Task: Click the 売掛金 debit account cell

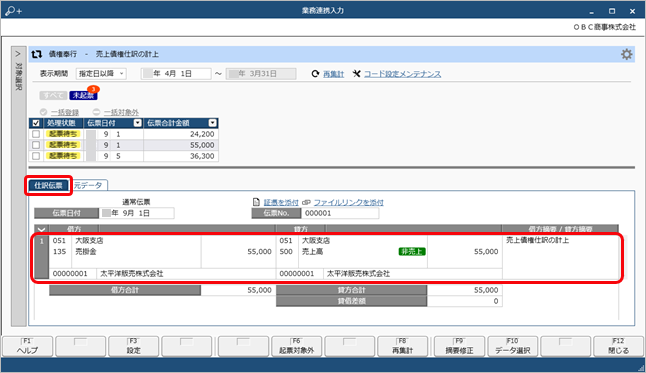Action: click(86, 251)
